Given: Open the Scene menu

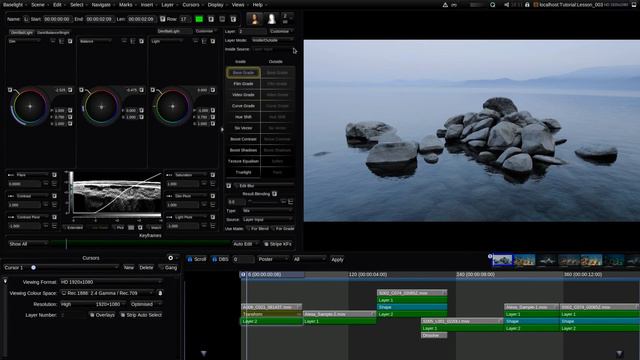Looking at the screenshot, I should (38, 5).
